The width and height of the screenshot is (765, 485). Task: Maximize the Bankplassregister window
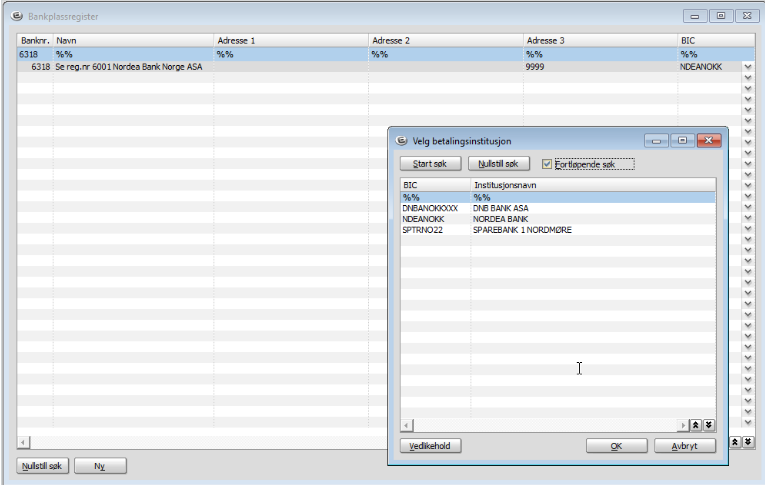tap(721, 16)
